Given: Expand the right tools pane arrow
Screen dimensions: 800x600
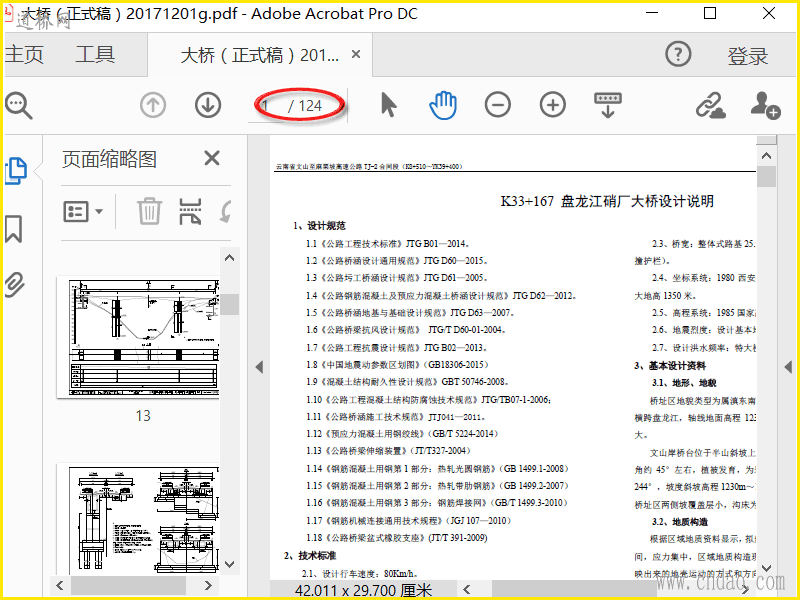Looking at the screenshot, I should (788, 367).
